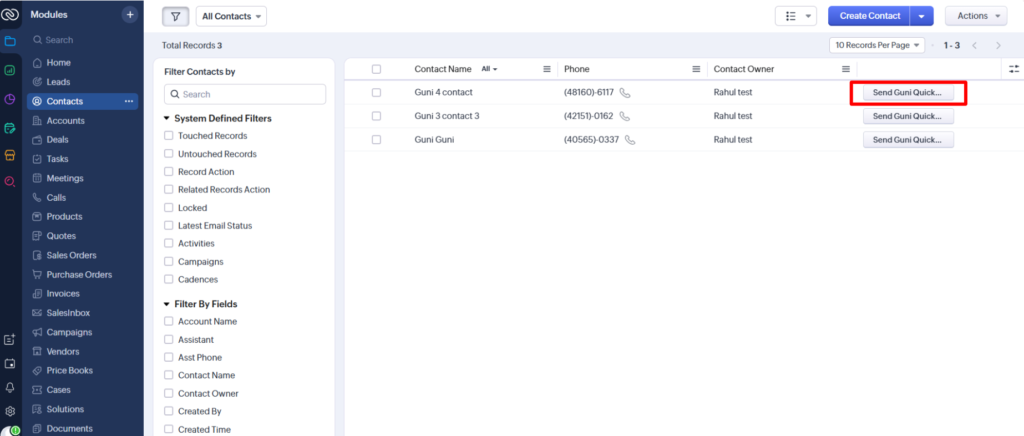This screenshot has width=1024, height=436.
Task: Click phone number (42151)-0162
Action: 588,116
